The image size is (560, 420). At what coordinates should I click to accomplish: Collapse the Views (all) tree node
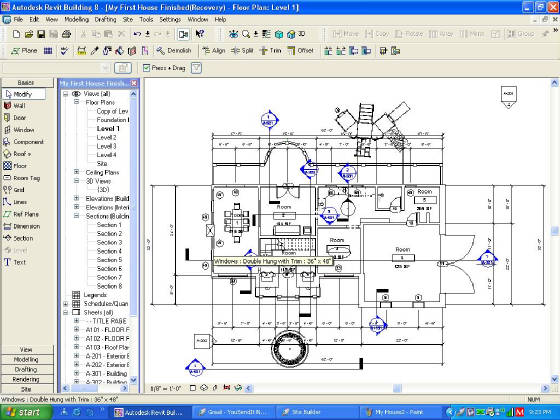click(x=66, y=94)
